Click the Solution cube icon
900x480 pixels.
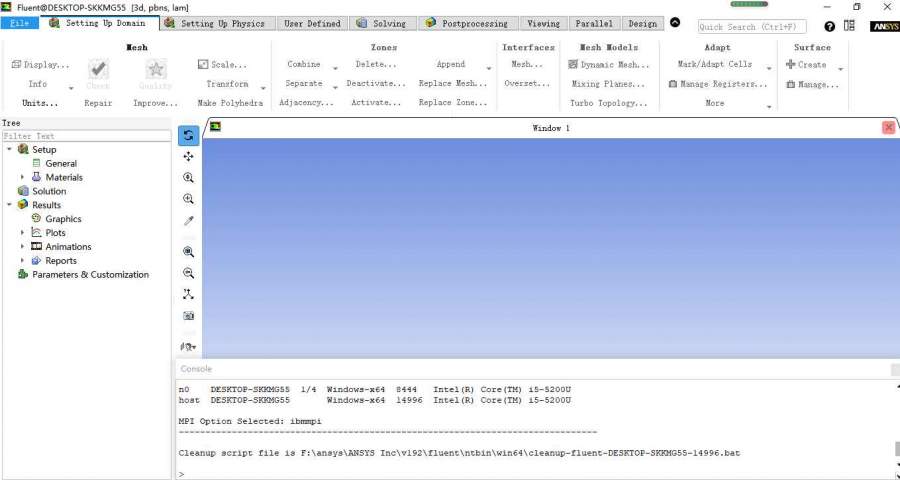click(23, 191)
